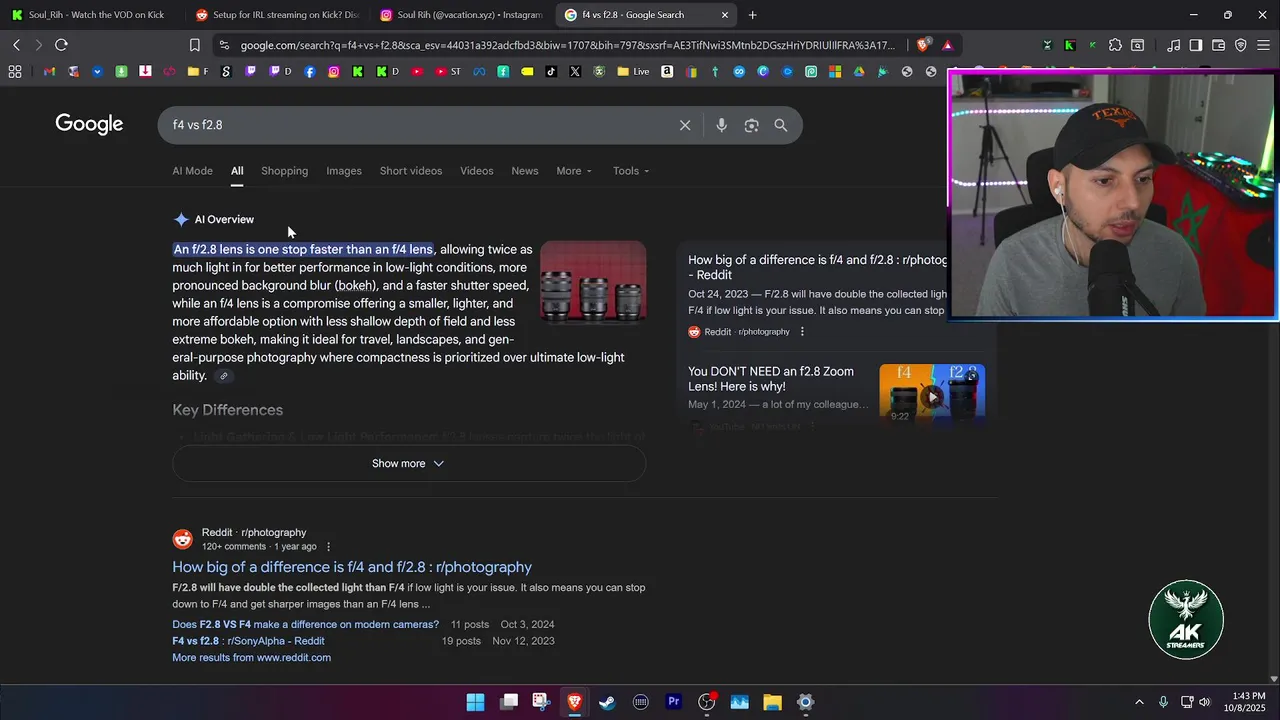Select the Images results tab
This screenshot has width=1280, height=720.
pyautogui.click(x=344, y=171)
